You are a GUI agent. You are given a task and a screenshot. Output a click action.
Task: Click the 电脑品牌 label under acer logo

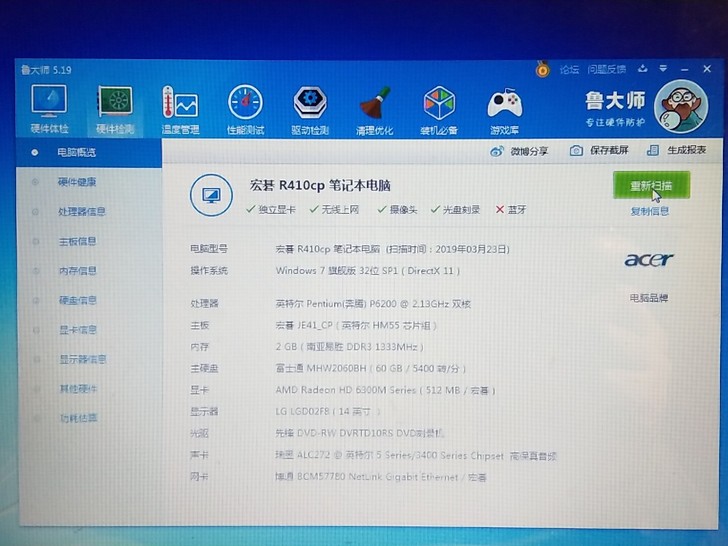649,298
